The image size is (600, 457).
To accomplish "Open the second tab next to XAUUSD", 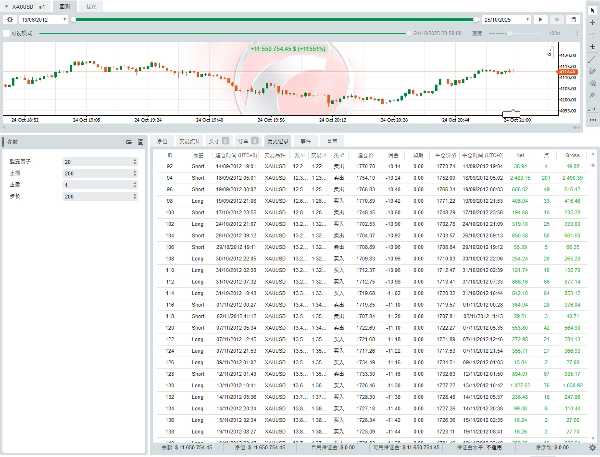I will coord(66,6).
